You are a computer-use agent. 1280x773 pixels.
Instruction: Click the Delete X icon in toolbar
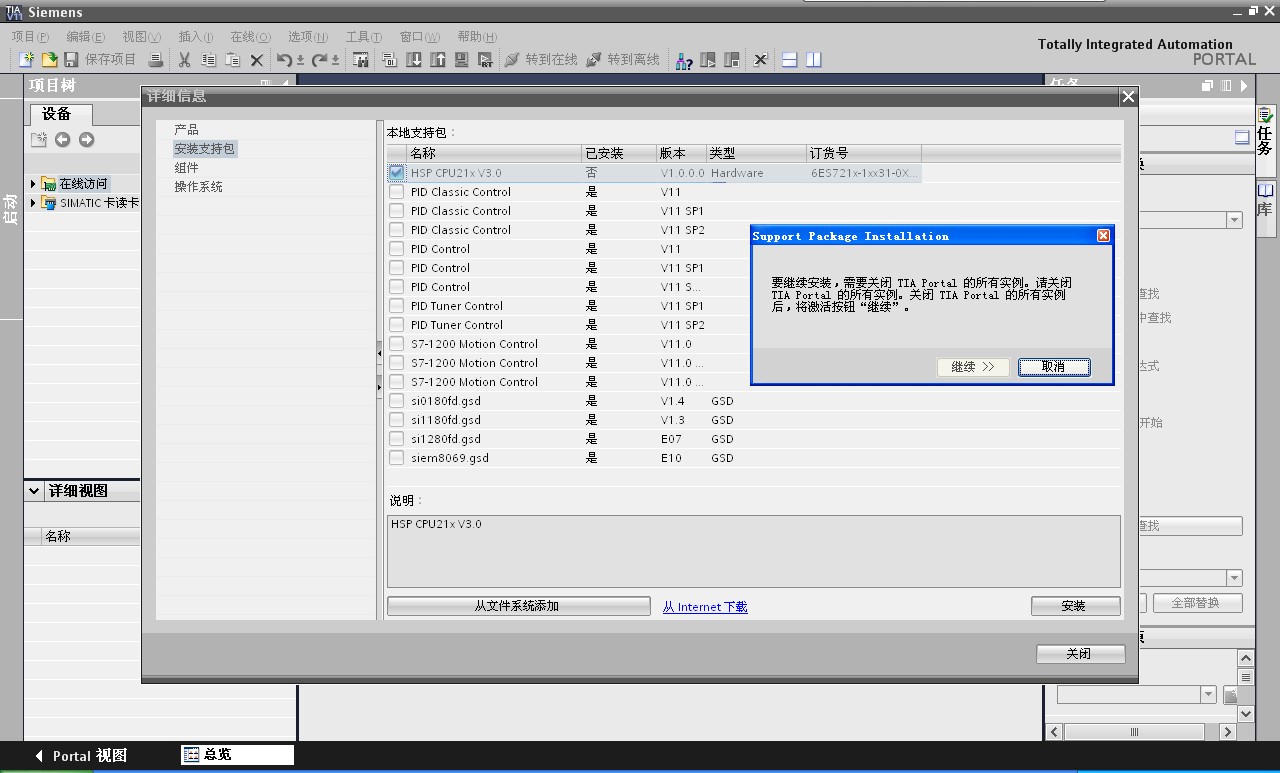[x=257, y=60]
